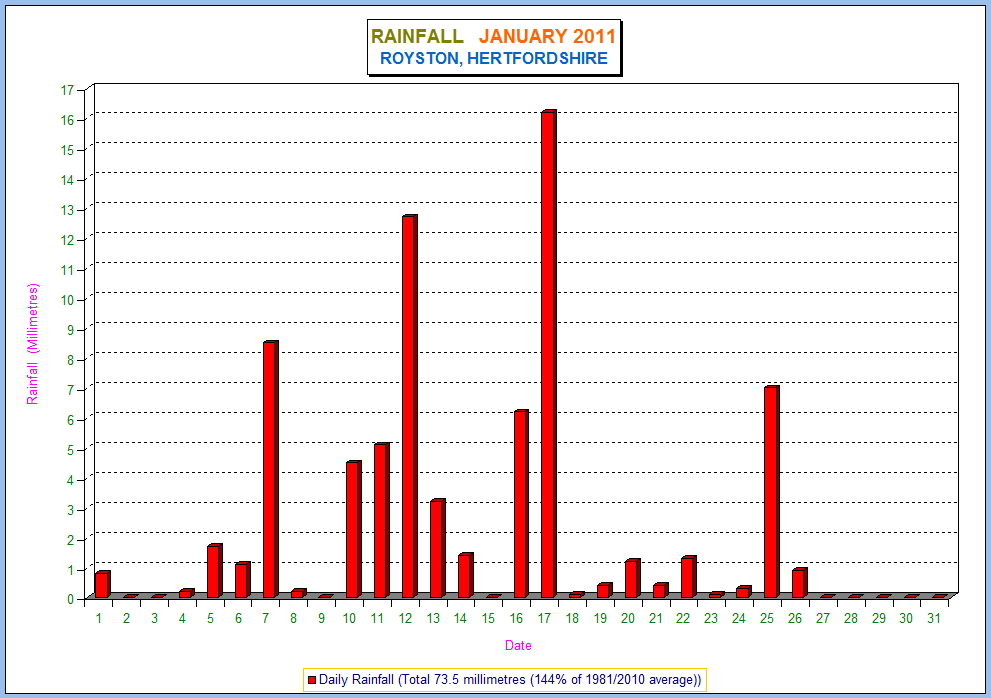Select the bar for date 14
The height and width of the screenshot is (698, 991).
click(465, 575)
